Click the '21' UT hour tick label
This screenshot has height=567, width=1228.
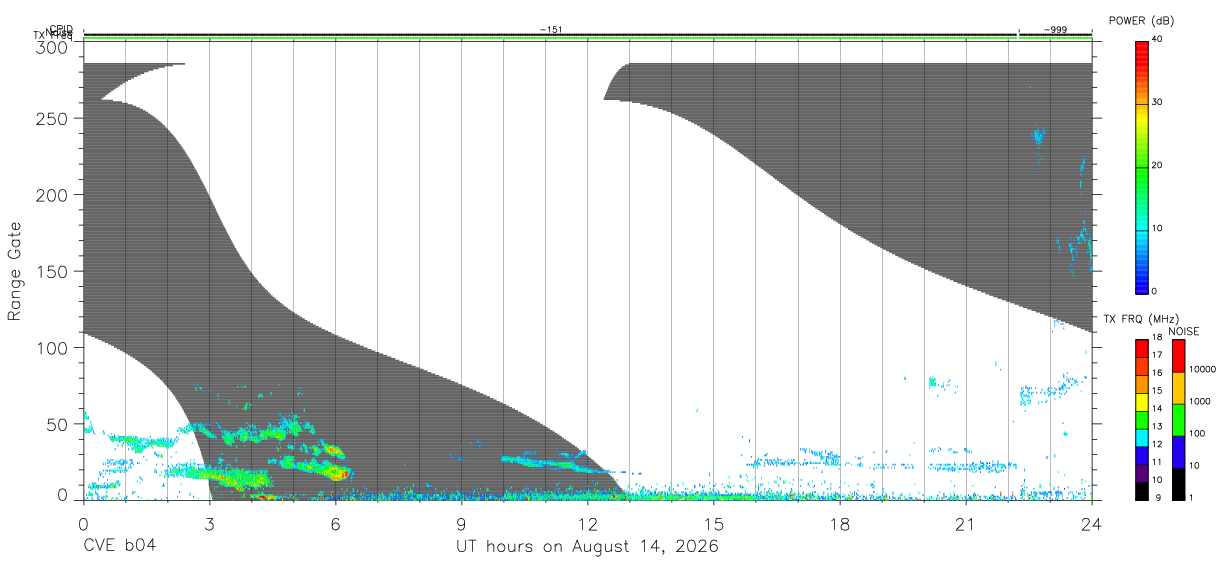click(x=965, y=524)
